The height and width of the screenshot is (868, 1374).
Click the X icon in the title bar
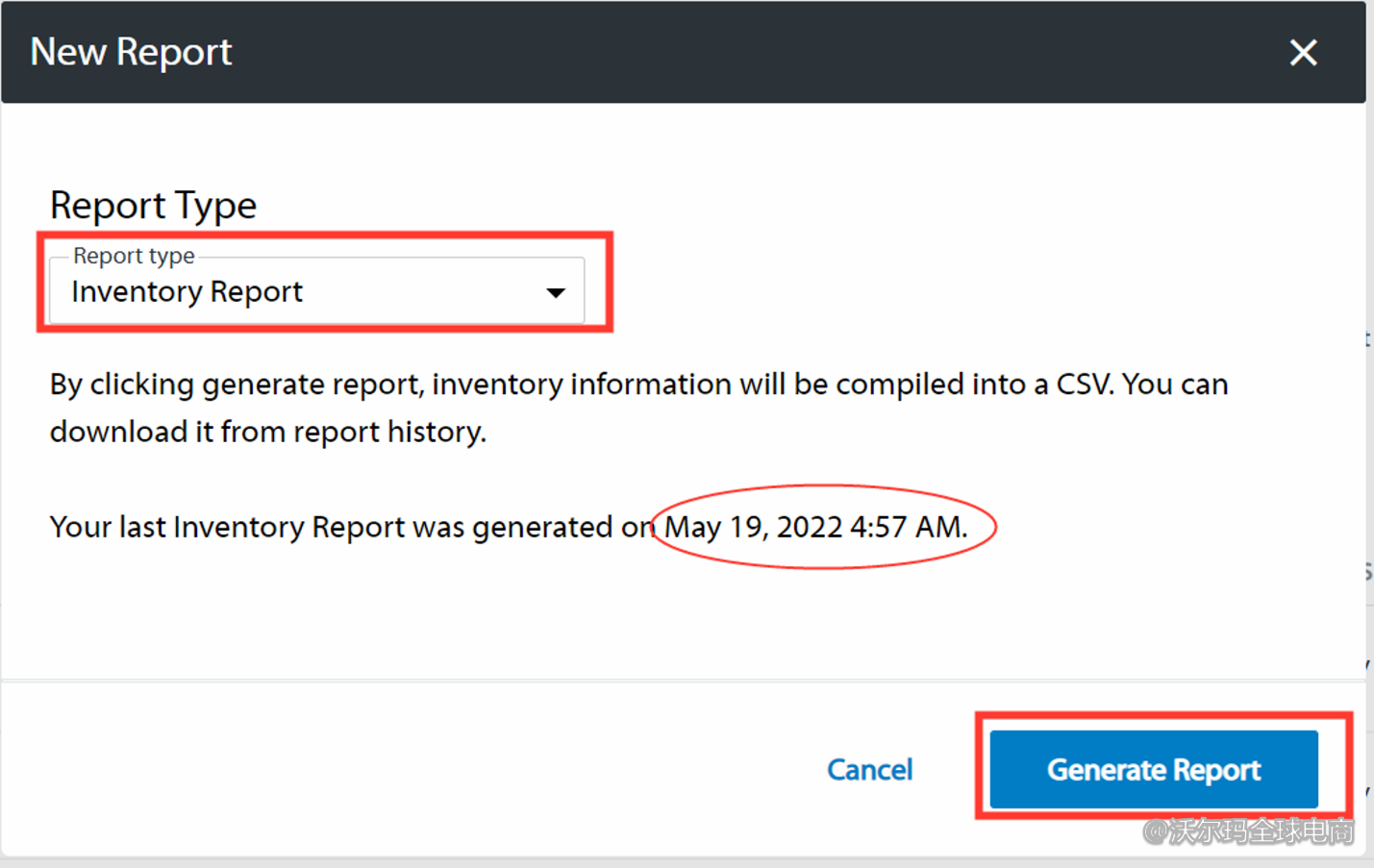tap(1303, 52)
